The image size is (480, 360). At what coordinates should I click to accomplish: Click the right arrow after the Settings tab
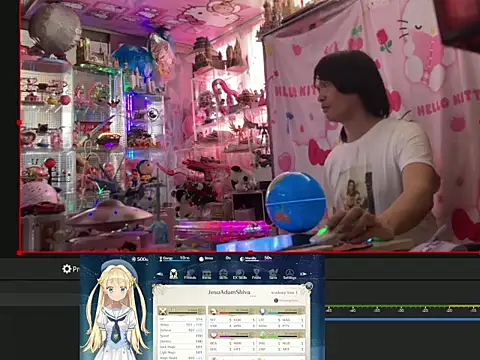pyautogui.click(x=303, y=274)
